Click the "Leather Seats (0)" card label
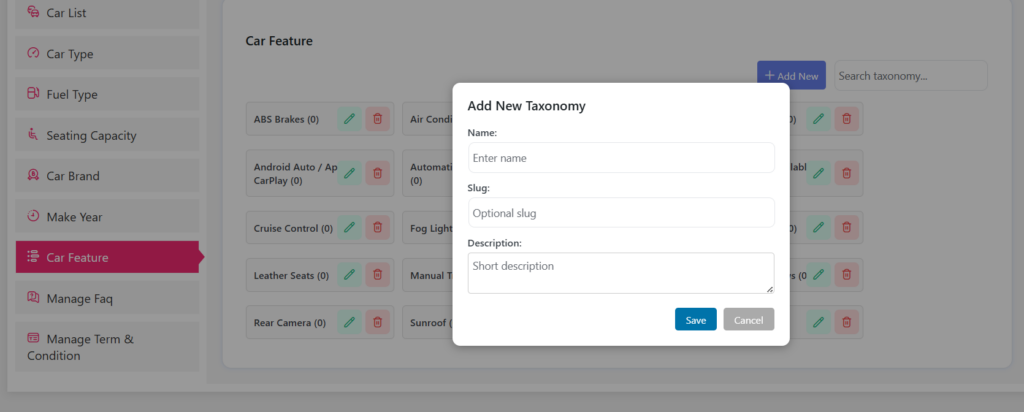Screen dimensions: 1024x412 coord(291,276)
